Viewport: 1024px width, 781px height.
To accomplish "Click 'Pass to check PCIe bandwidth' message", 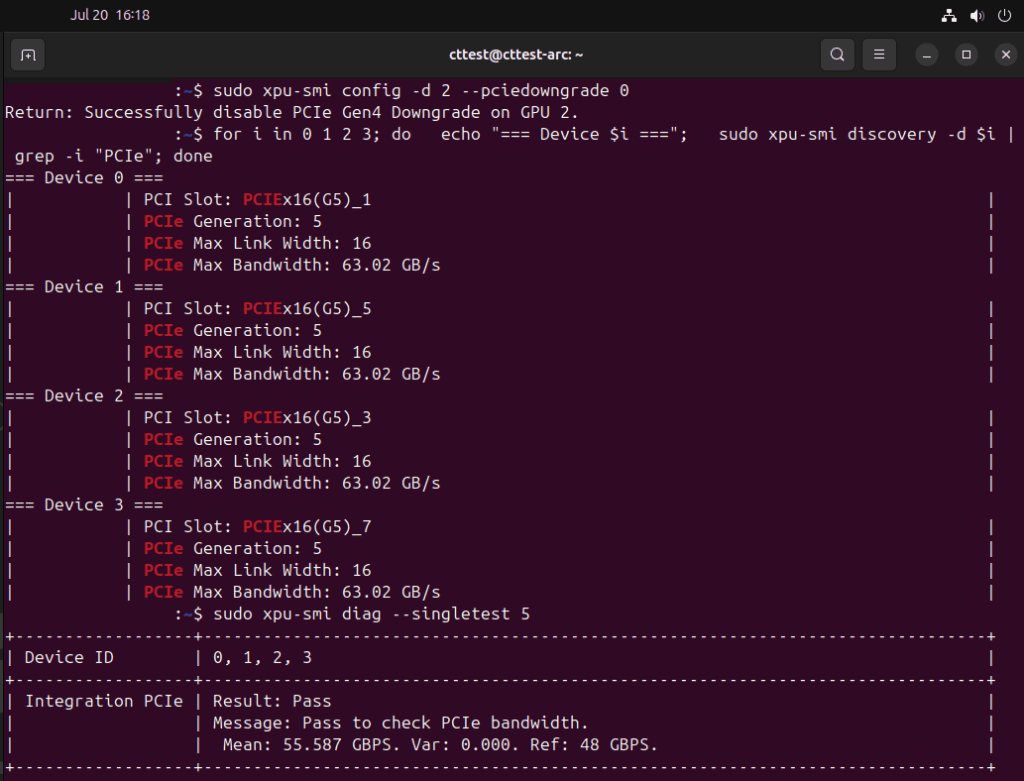I will click(400, 724).
